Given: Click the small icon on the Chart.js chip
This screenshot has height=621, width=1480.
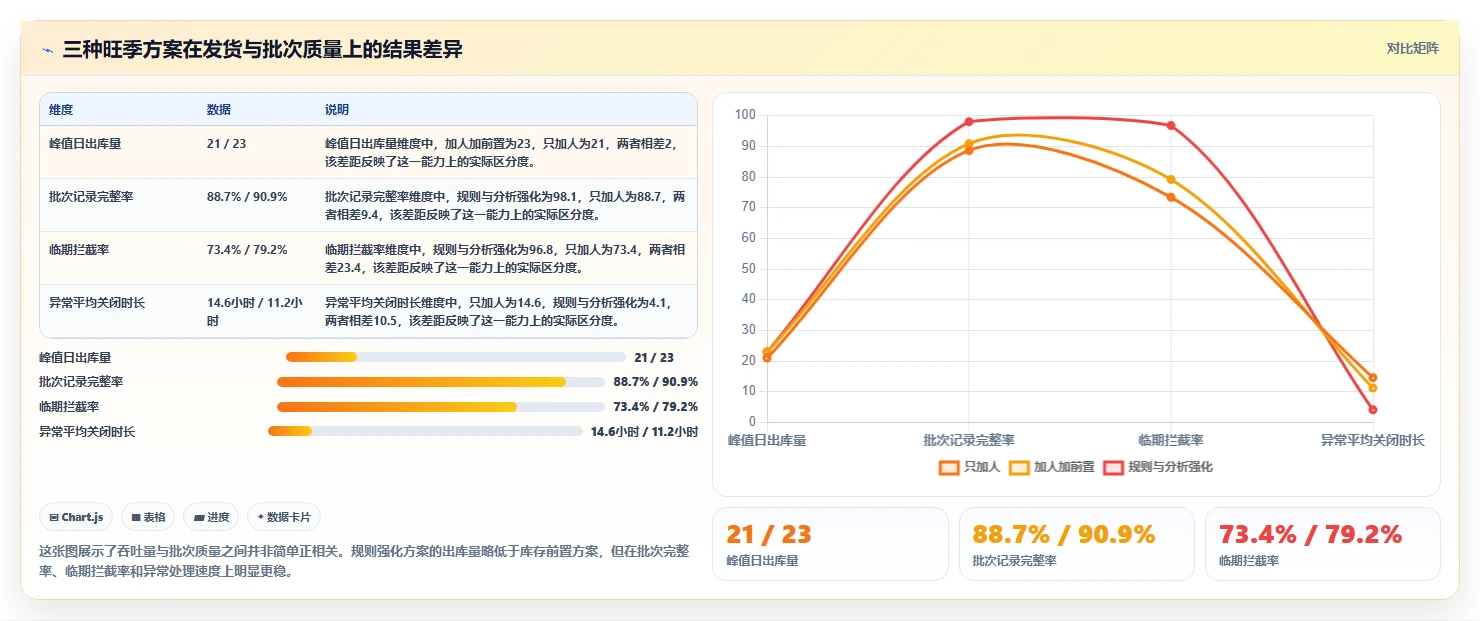Looking at the screenshot, I should [54, 517].
